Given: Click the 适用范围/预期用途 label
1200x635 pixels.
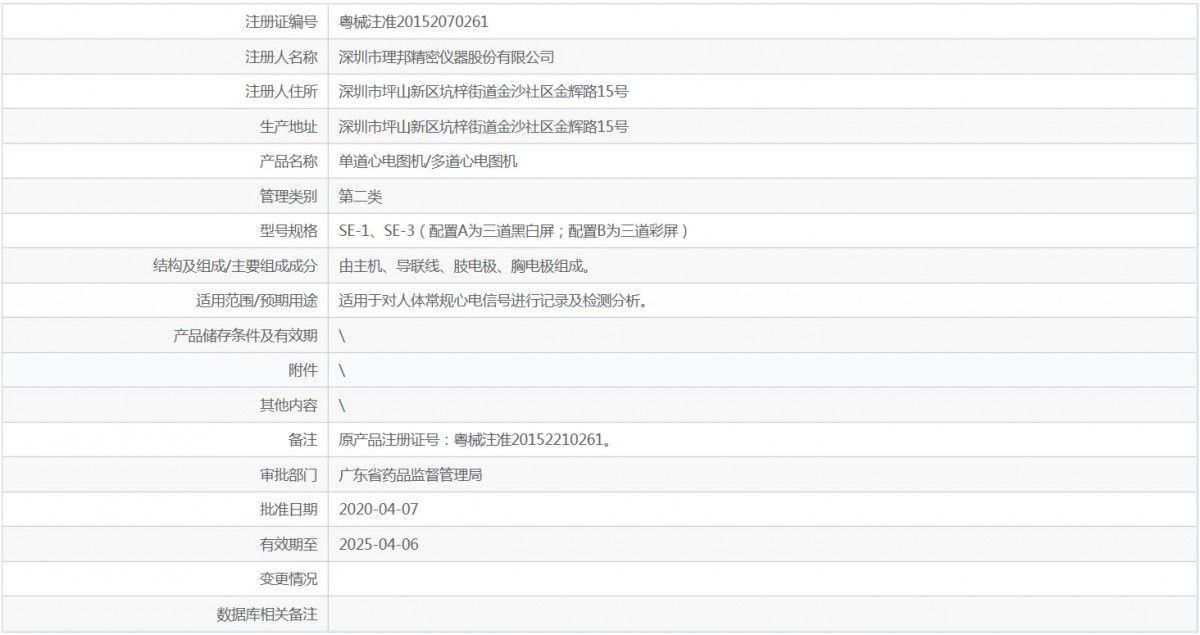Looking at the screenshot, I should point(257,301).
